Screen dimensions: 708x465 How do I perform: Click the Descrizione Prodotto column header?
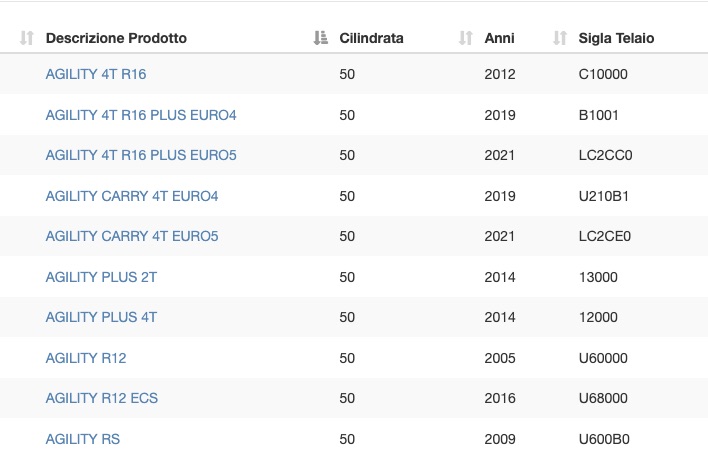(116, 38)
